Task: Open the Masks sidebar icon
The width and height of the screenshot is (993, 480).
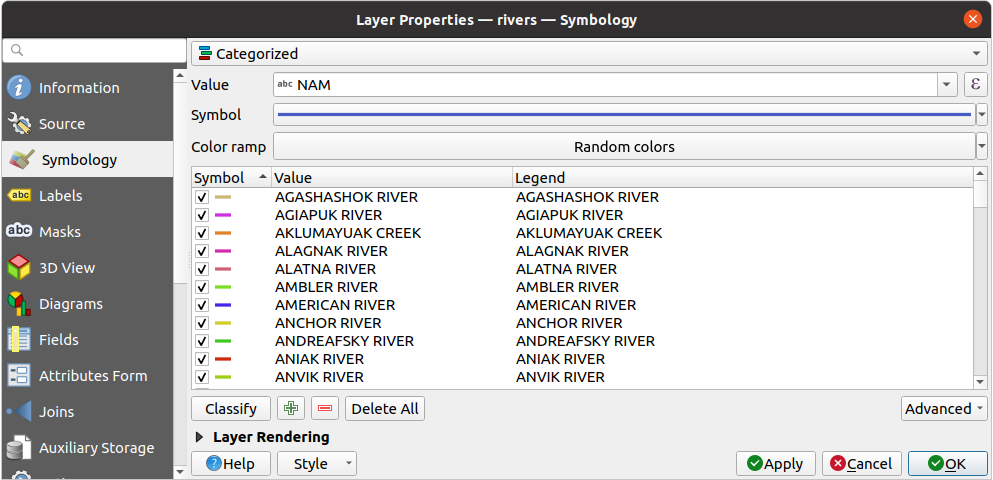Action: (19, 232)
